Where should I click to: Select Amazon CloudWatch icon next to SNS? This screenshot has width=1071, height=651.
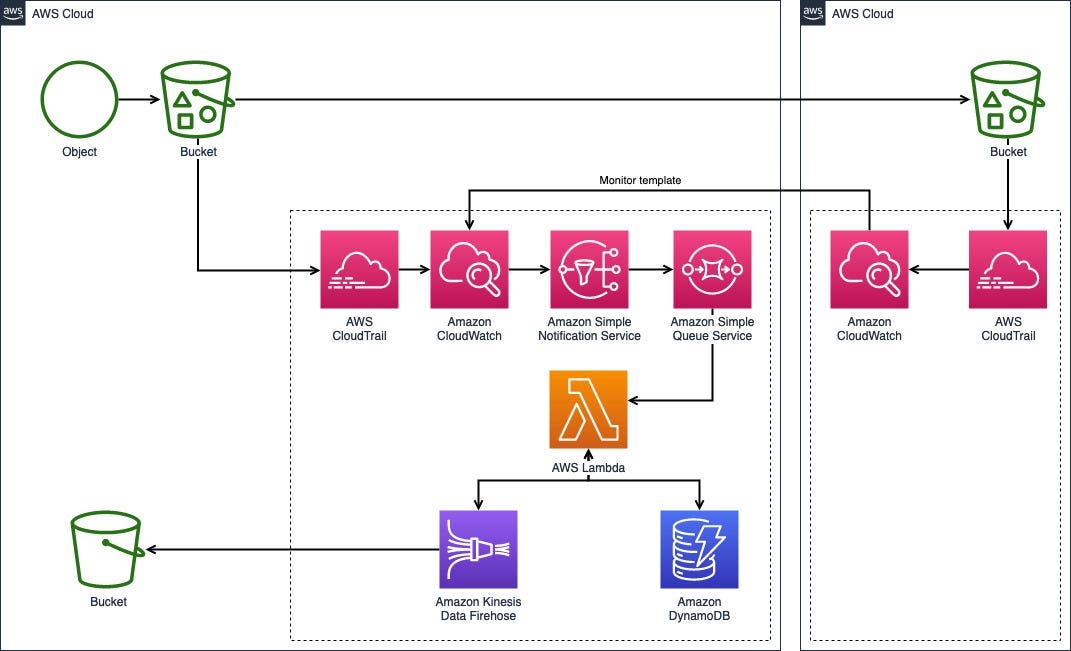(469, 269)
